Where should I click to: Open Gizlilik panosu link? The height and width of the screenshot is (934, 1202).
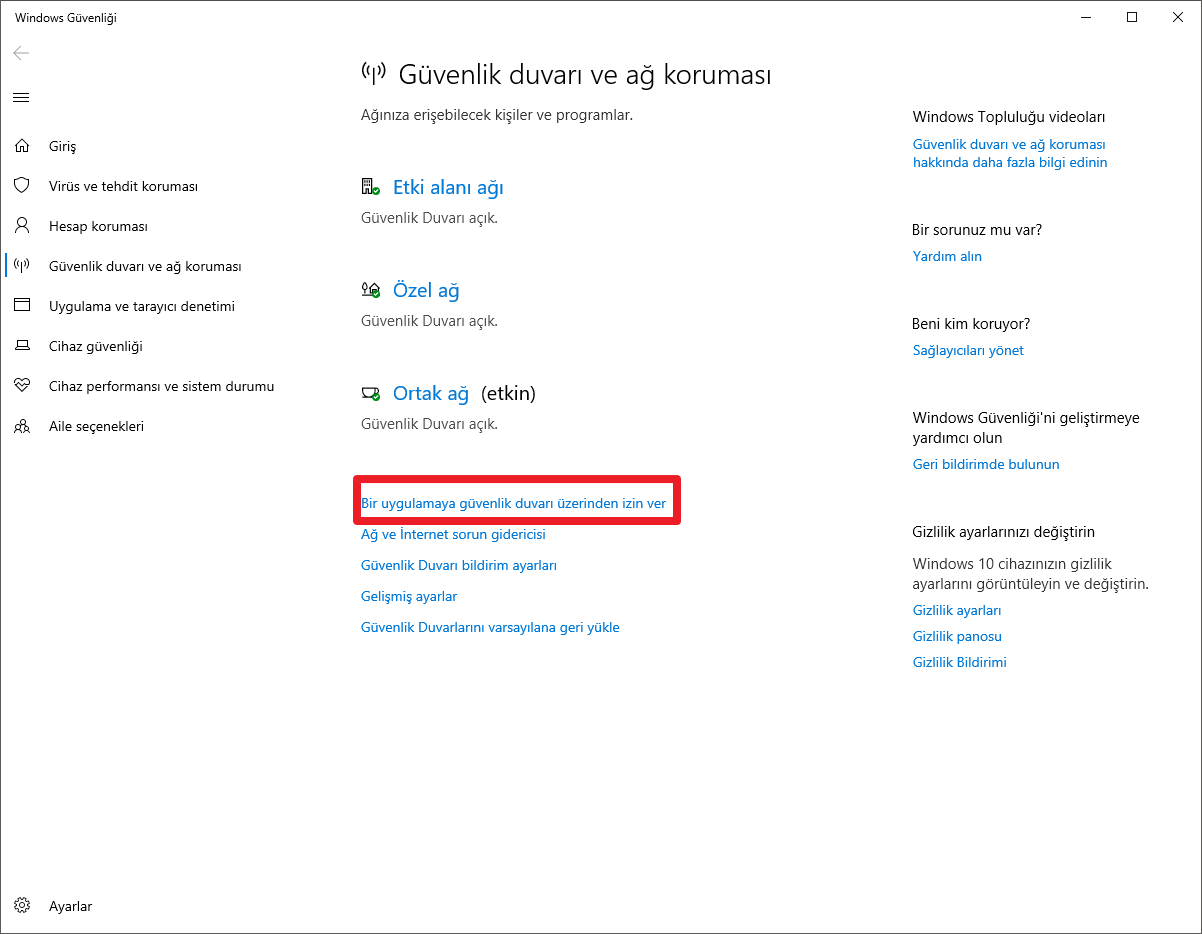(x=957, y=636)
